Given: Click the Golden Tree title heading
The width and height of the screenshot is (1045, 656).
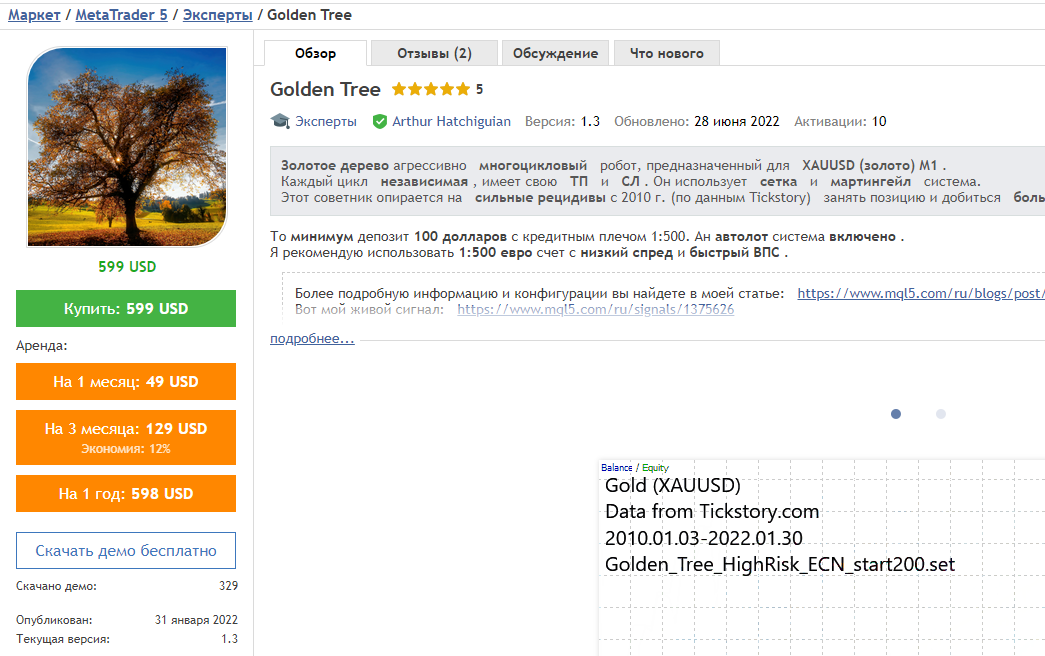Looking at the screenshot, I should [x=325, y=89].
